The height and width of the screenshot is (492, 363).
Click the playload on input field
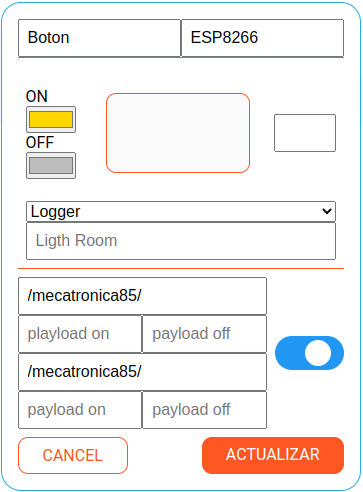(x=80, y=334)
